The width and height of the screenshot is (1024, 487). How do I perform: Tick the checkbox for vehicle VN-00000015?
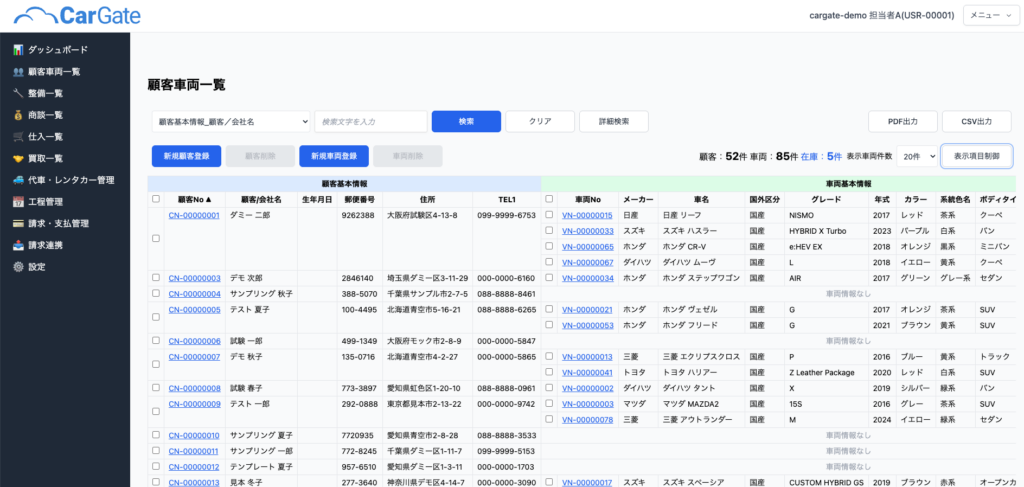click(549, 215)
